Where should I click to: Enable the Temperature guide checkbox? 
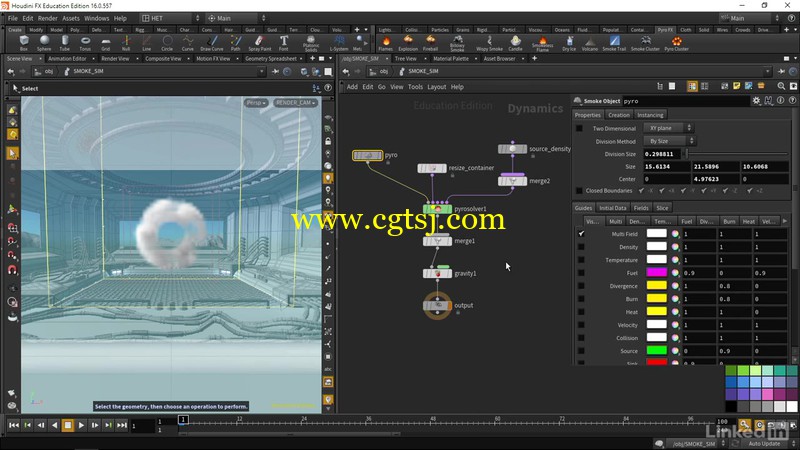pos(581,260)
